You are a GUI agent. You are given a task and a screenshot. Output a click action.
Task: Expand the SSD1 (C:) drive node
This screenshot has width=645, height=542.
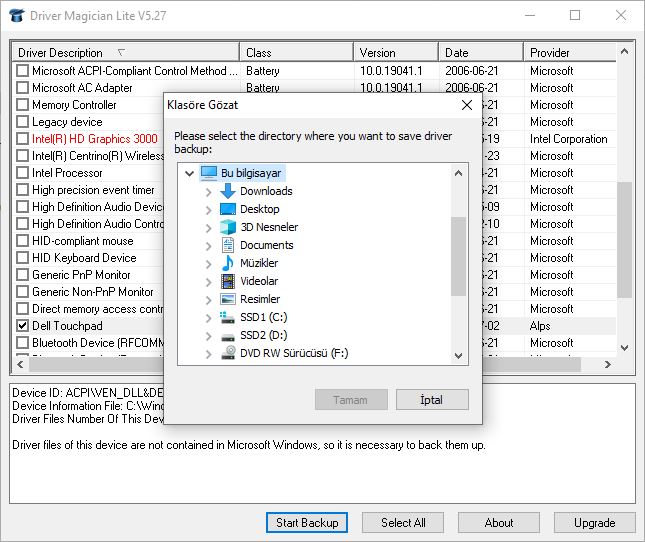click(x=209, y=318)
